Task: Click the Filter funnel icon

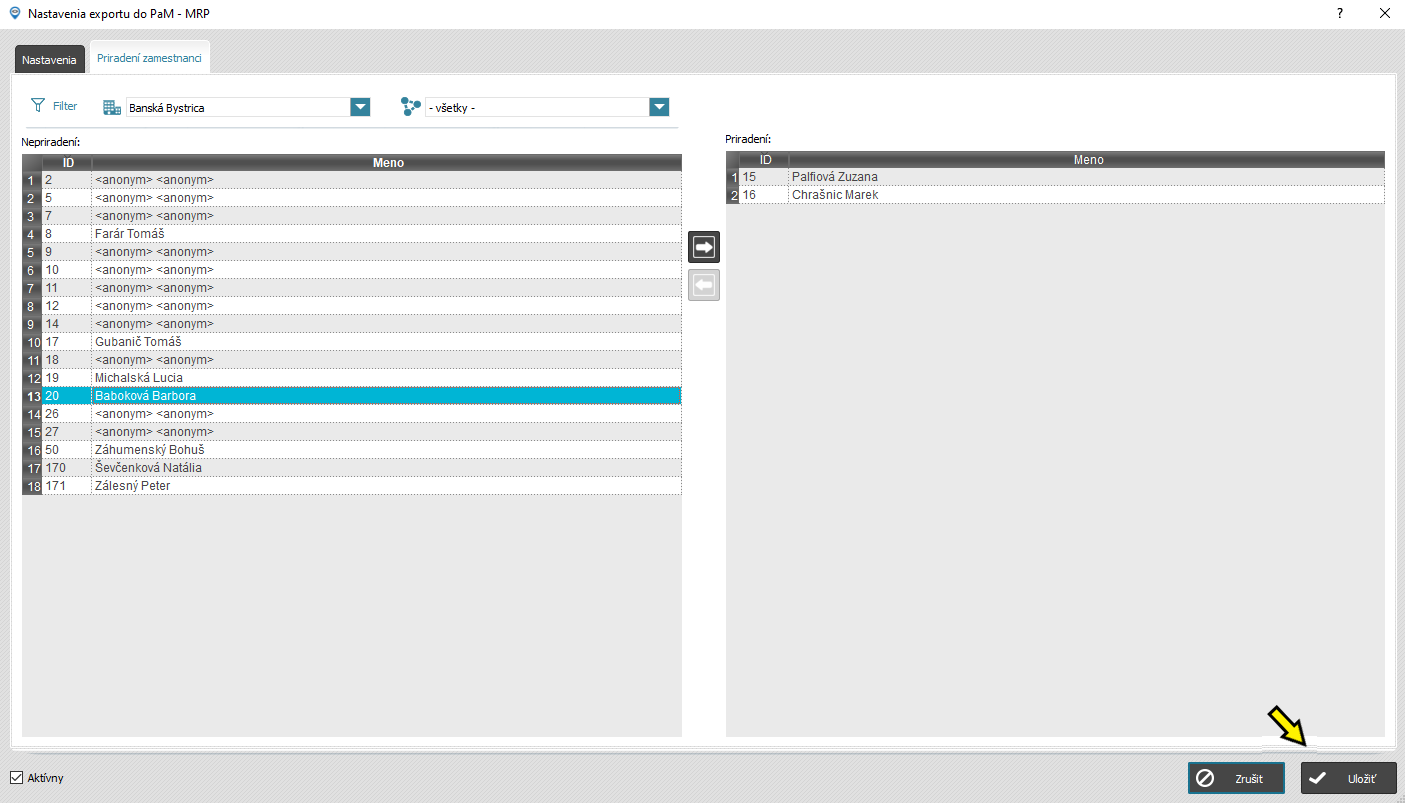Action: 38,105
